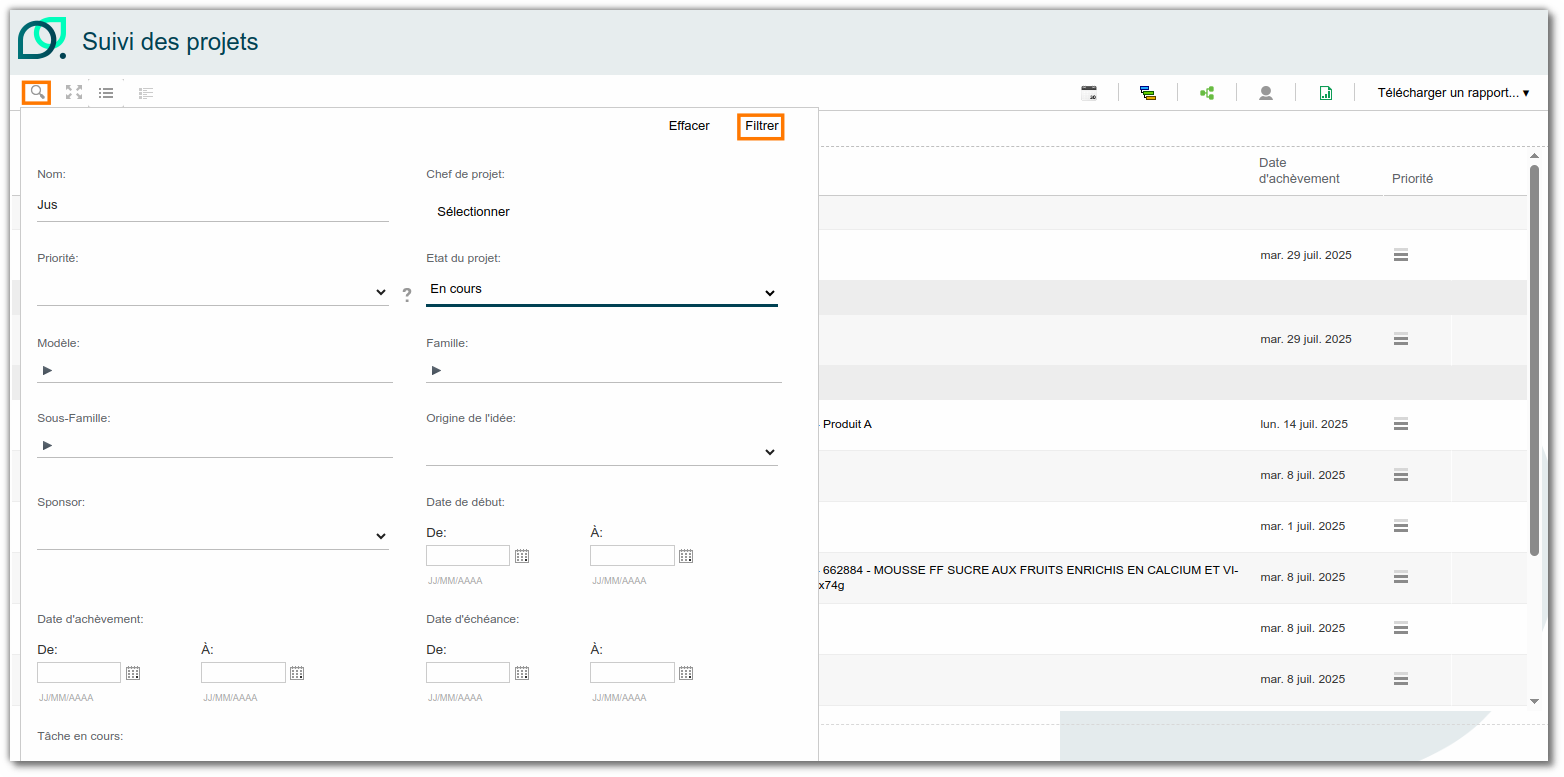This screenshot has width=1564, height=777.
Task: Click the Effacer button
Action: 689,126
